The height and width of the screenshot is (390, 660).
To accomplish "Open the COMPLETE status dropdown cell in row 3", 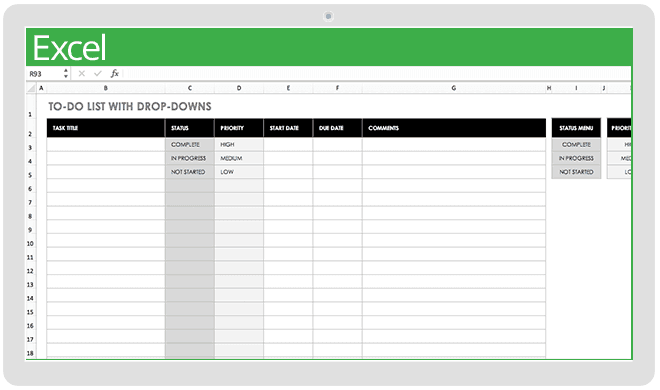I will coord(189,144).
